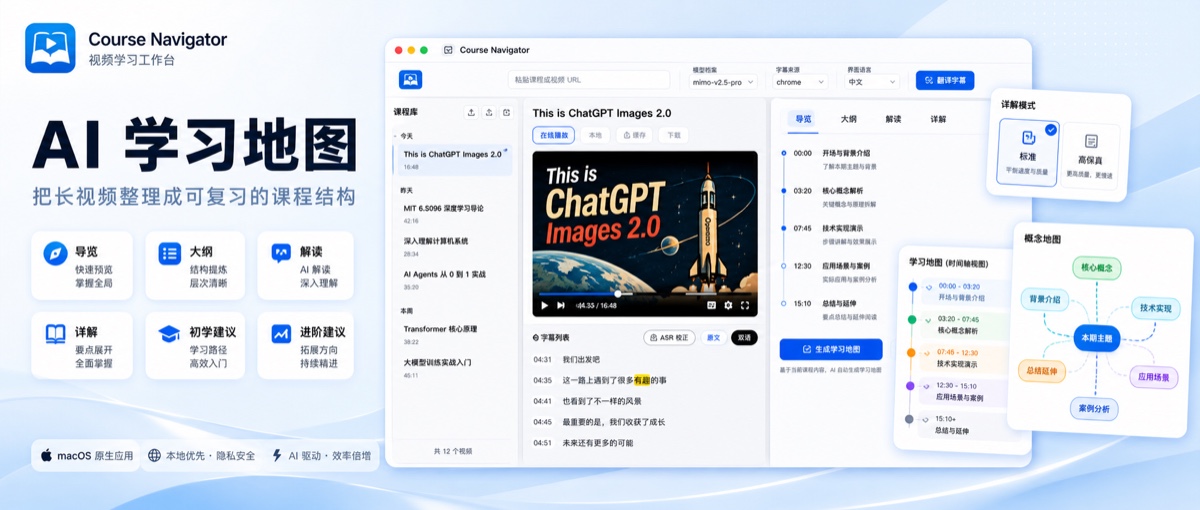Click the 详解 open book icon on the feature card

[x=56, y=334]
